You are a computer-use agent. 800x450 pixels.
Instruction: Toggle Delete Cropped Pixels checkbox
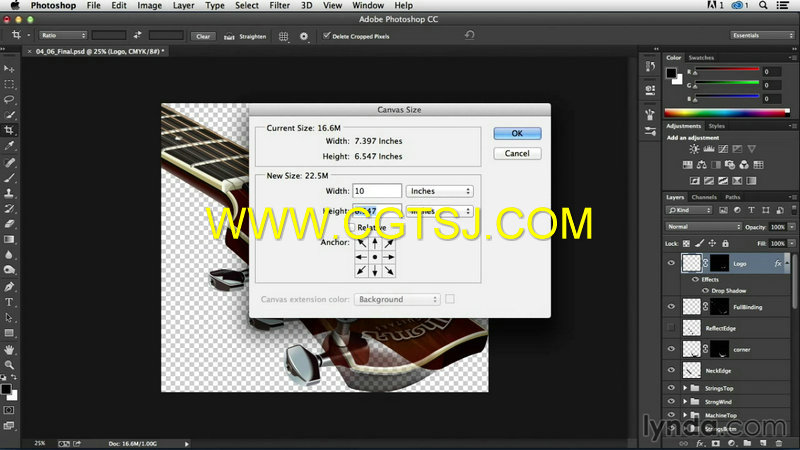pyautogui.click(x=327, y=36)
